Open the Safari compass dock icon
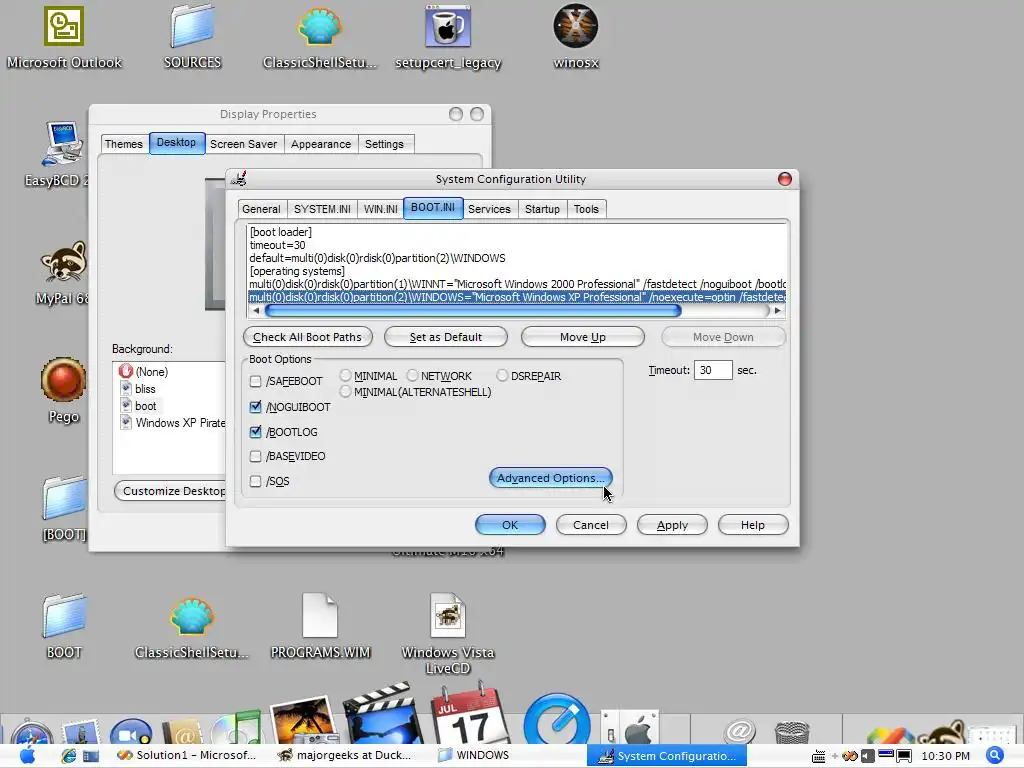This screenshot has height=768, width=1024. click(31, 731)
